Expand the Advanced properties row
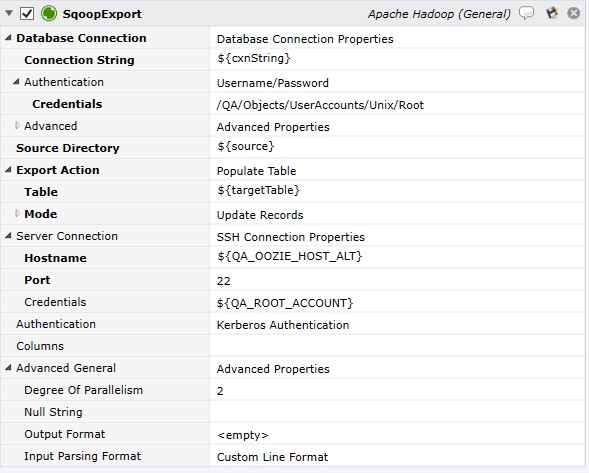Viewport: 589px width, 473px height. pyautogui.click(x=17, y=125)
